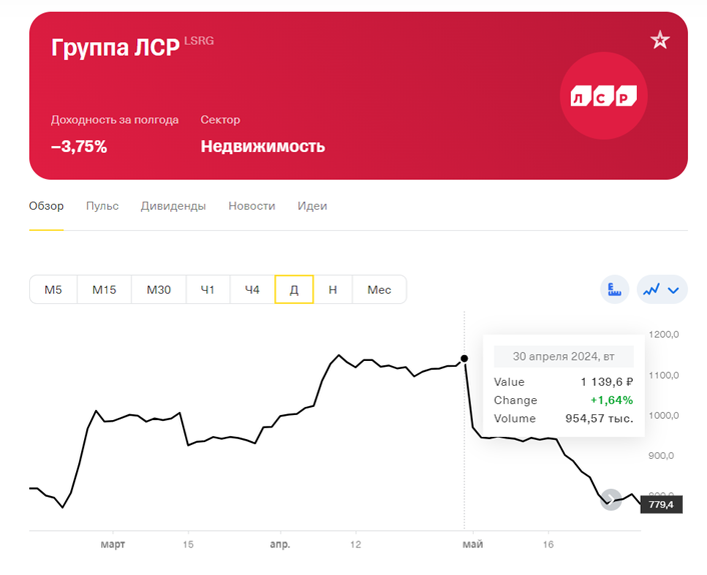The height and width of the screenshot is (575, 707).
Task: Add Группа ЛСР to favorites with the star
Action: click(660, 40)
